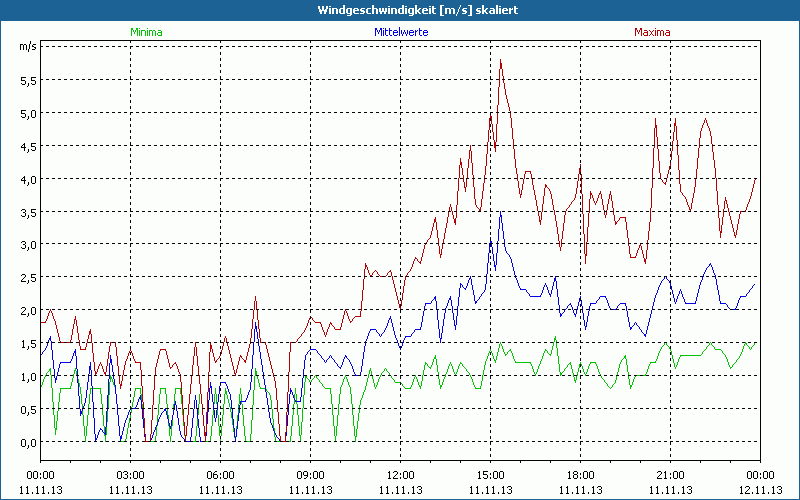
Task: Click the '1,0' y-axis value
Action: pyautogui.click(x=28, y=377)
